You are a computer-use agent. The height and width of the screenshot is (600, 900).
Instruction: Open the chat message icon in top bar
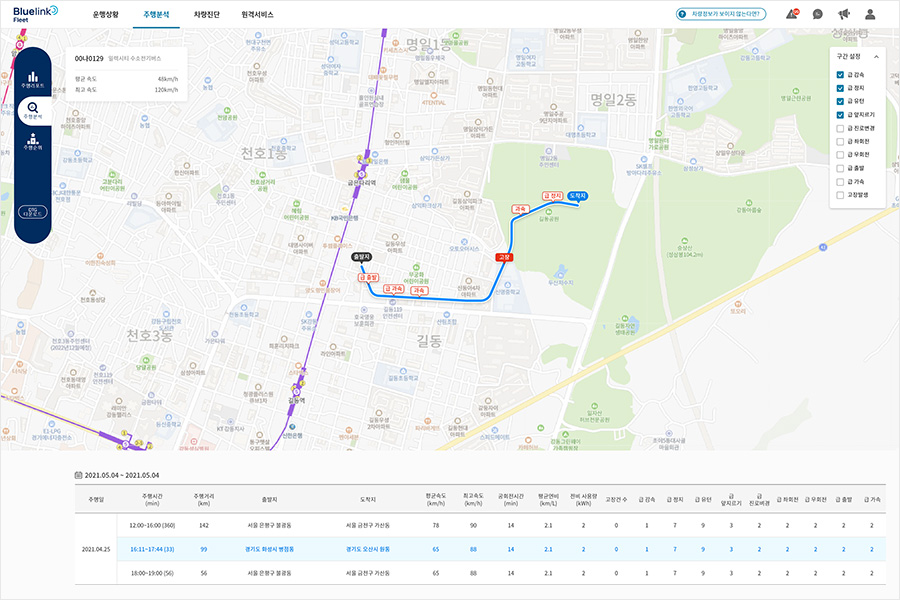[820, 13]
